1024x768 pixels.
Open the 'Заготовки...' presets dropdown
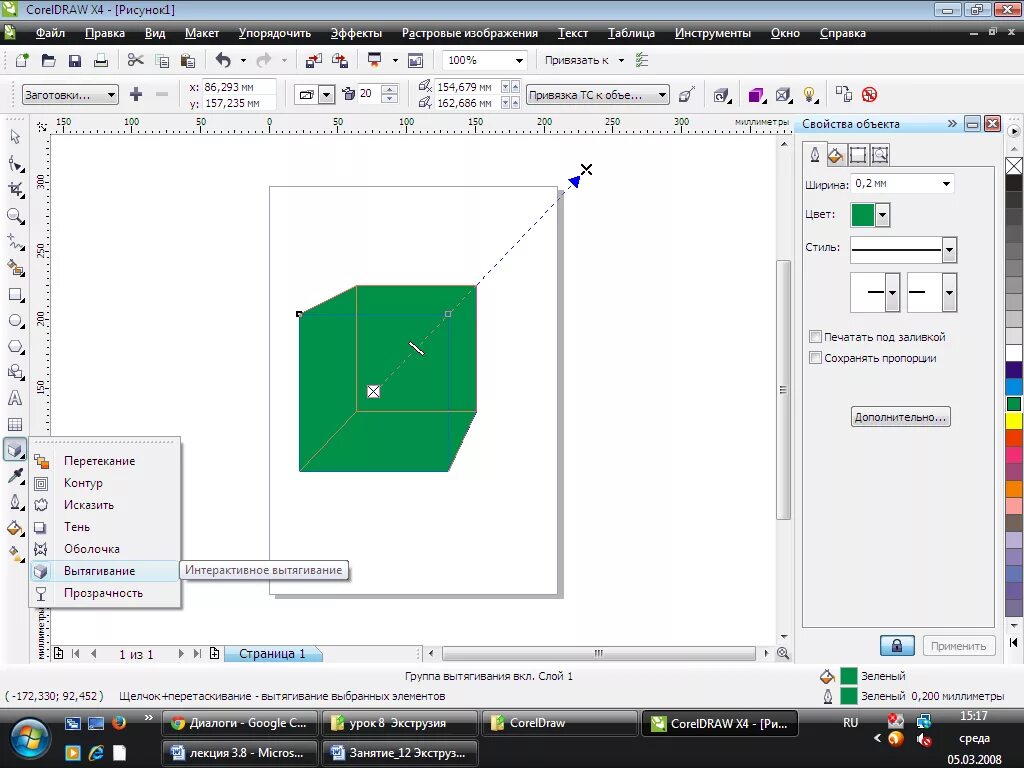111,95
